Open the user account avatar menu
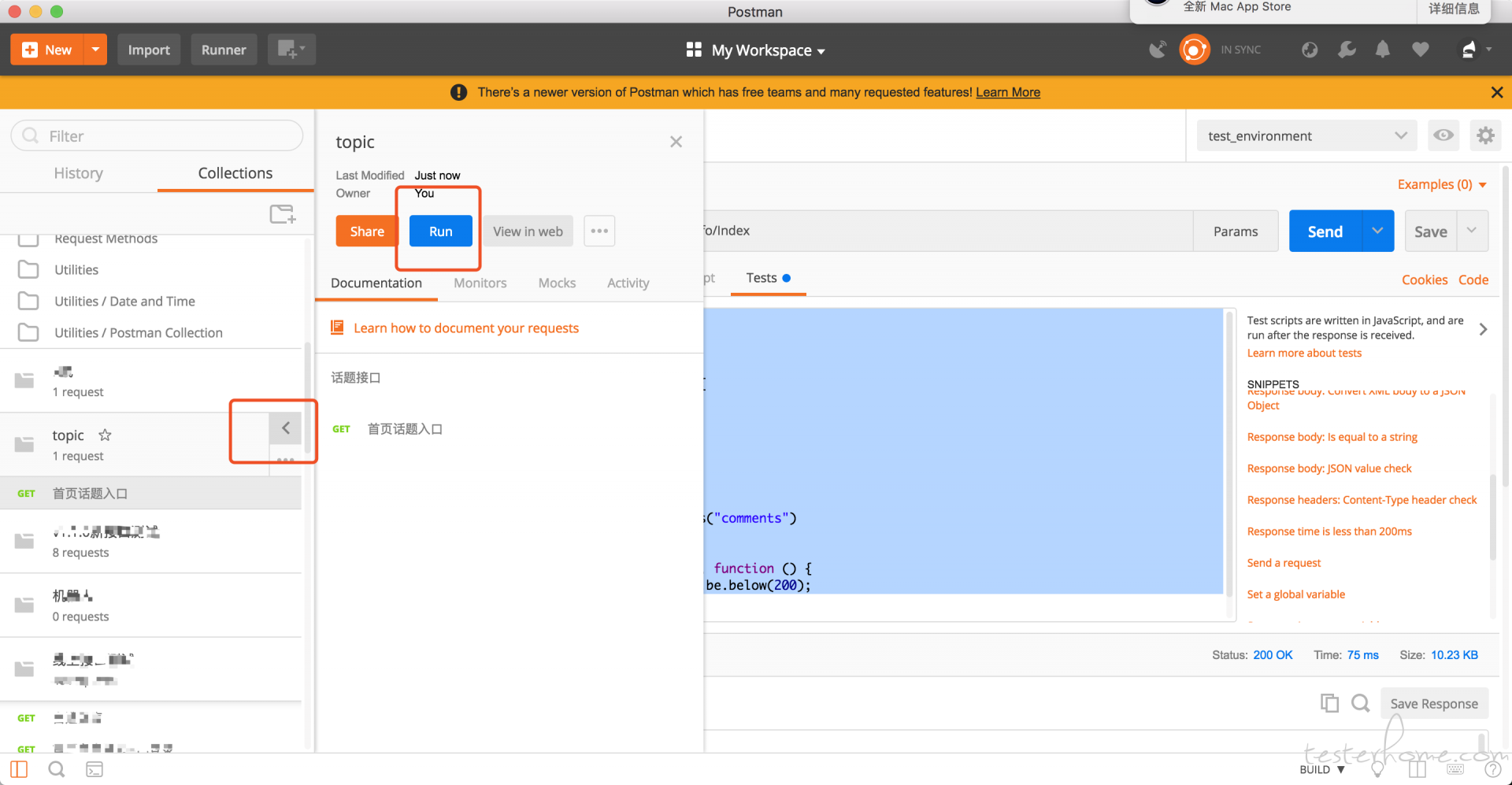The width and height of the screenshot is (1512, 785). point(1475,50)
